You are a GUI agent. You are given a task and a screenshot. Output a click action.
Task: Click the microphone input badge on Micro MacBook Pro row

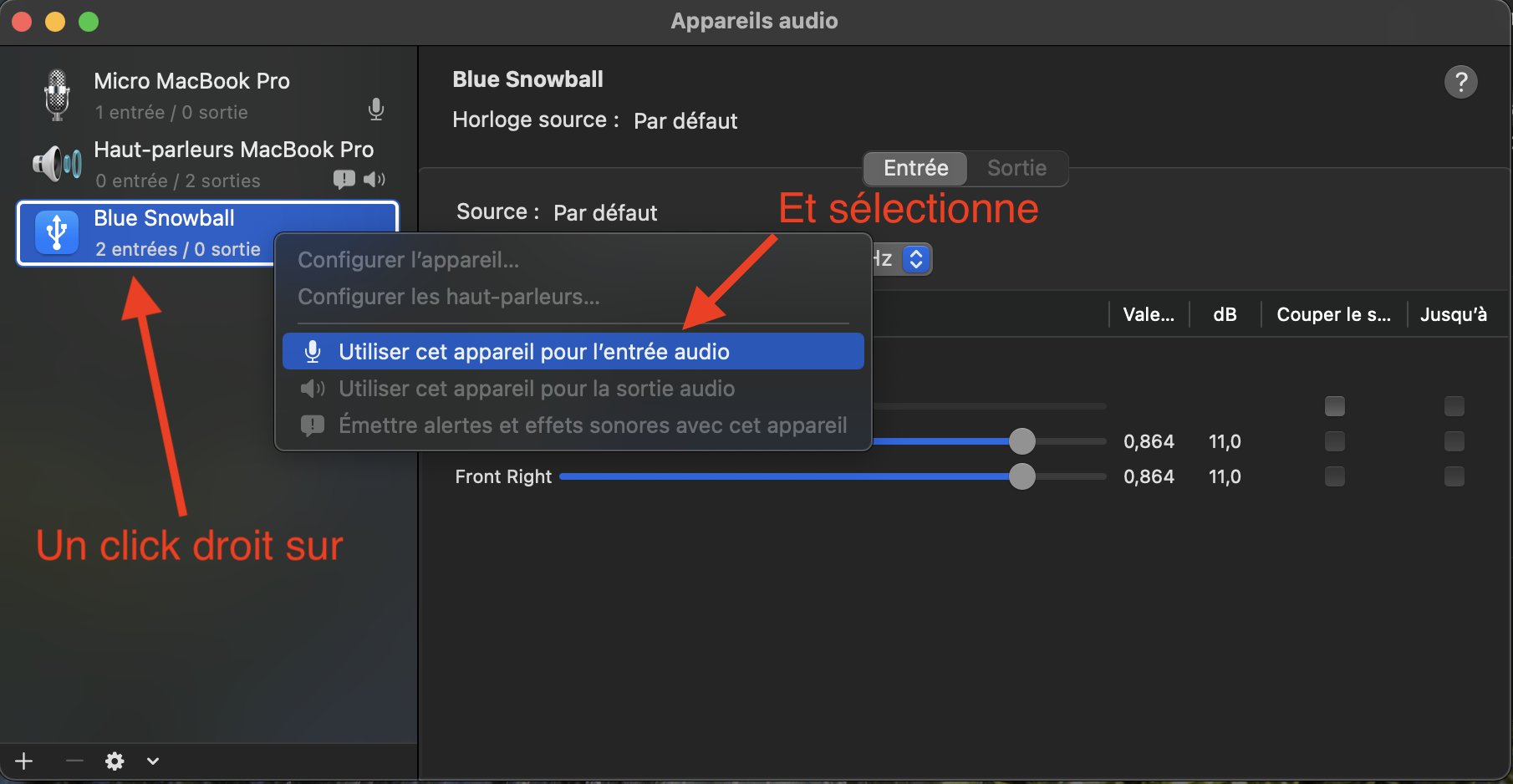tap(376, 109)
